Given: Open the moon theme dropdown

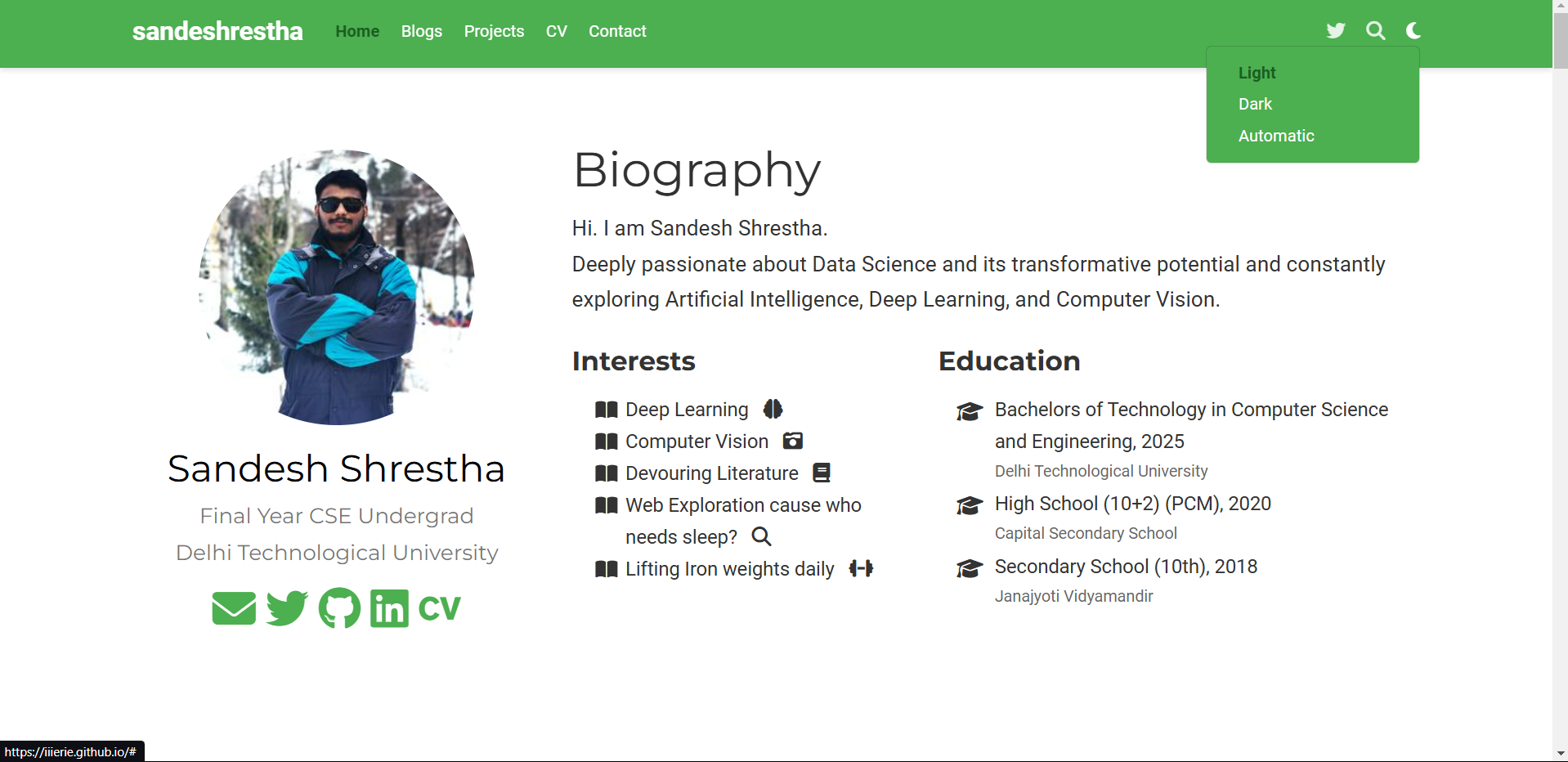Looking at the screenshot, I should [1413, 30].
